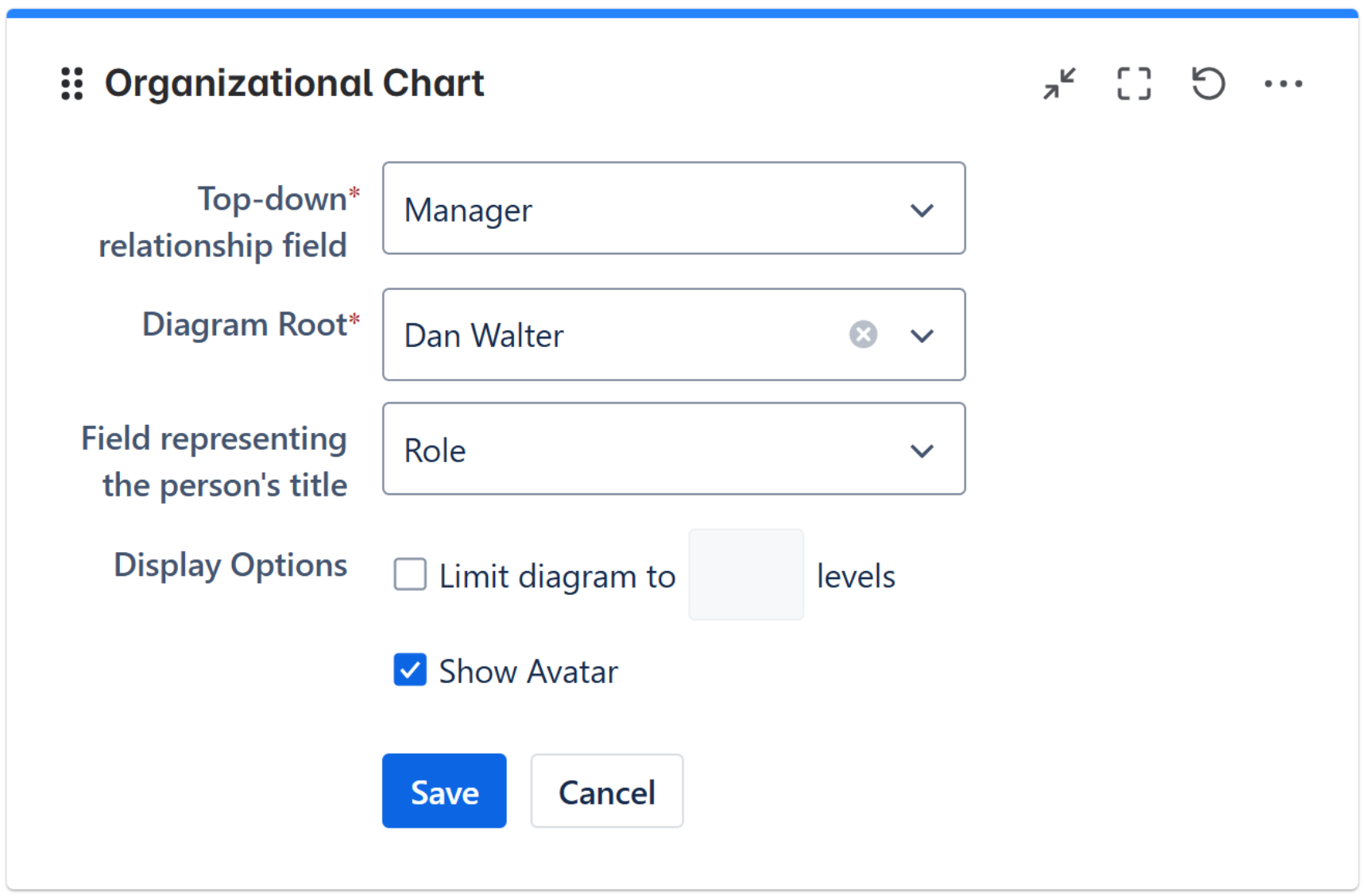Click the Organizational Chart title
This screenshot has height=896, width=1365.
[x=294, y=83]
